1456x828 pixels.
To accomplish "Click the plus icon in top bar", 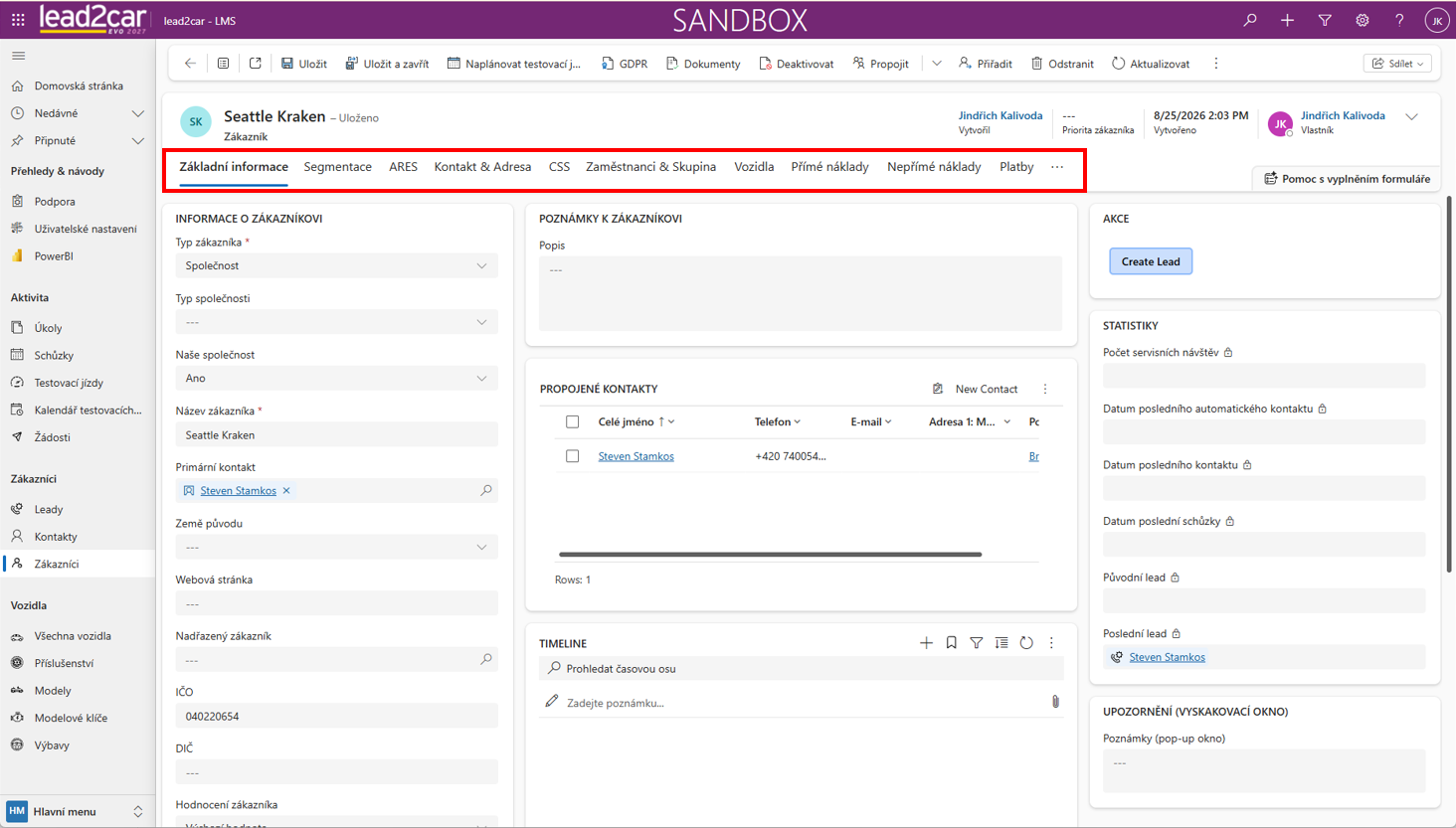I will pyautogui.click(x=1287, y=20).
